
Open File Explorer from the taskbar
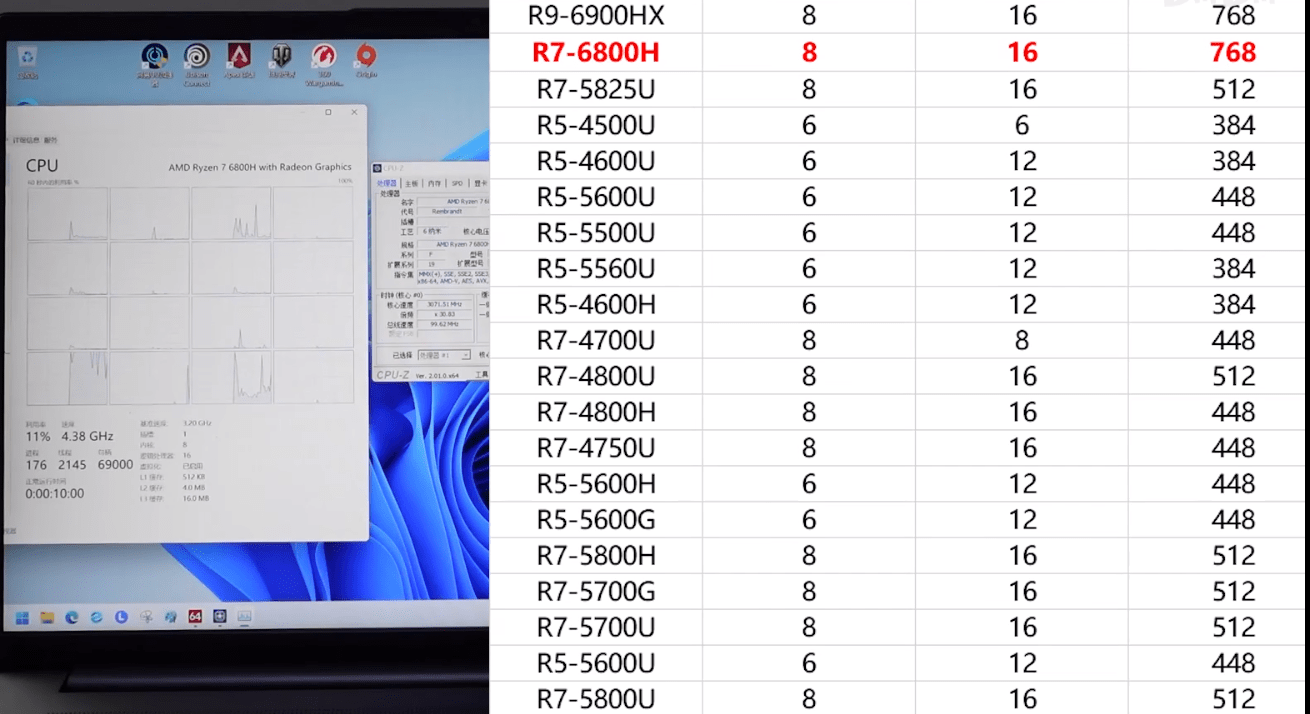click(47, 616)
